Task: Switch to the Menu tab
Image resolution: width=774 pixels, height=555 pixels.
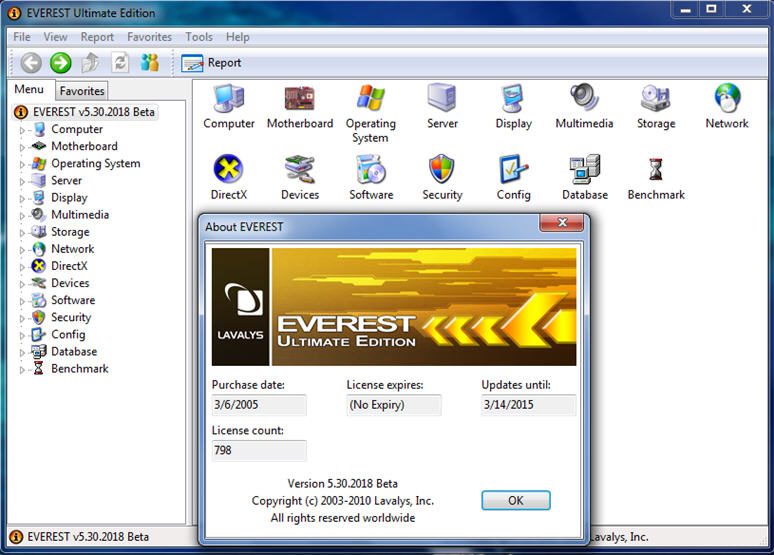Action: 29,89
